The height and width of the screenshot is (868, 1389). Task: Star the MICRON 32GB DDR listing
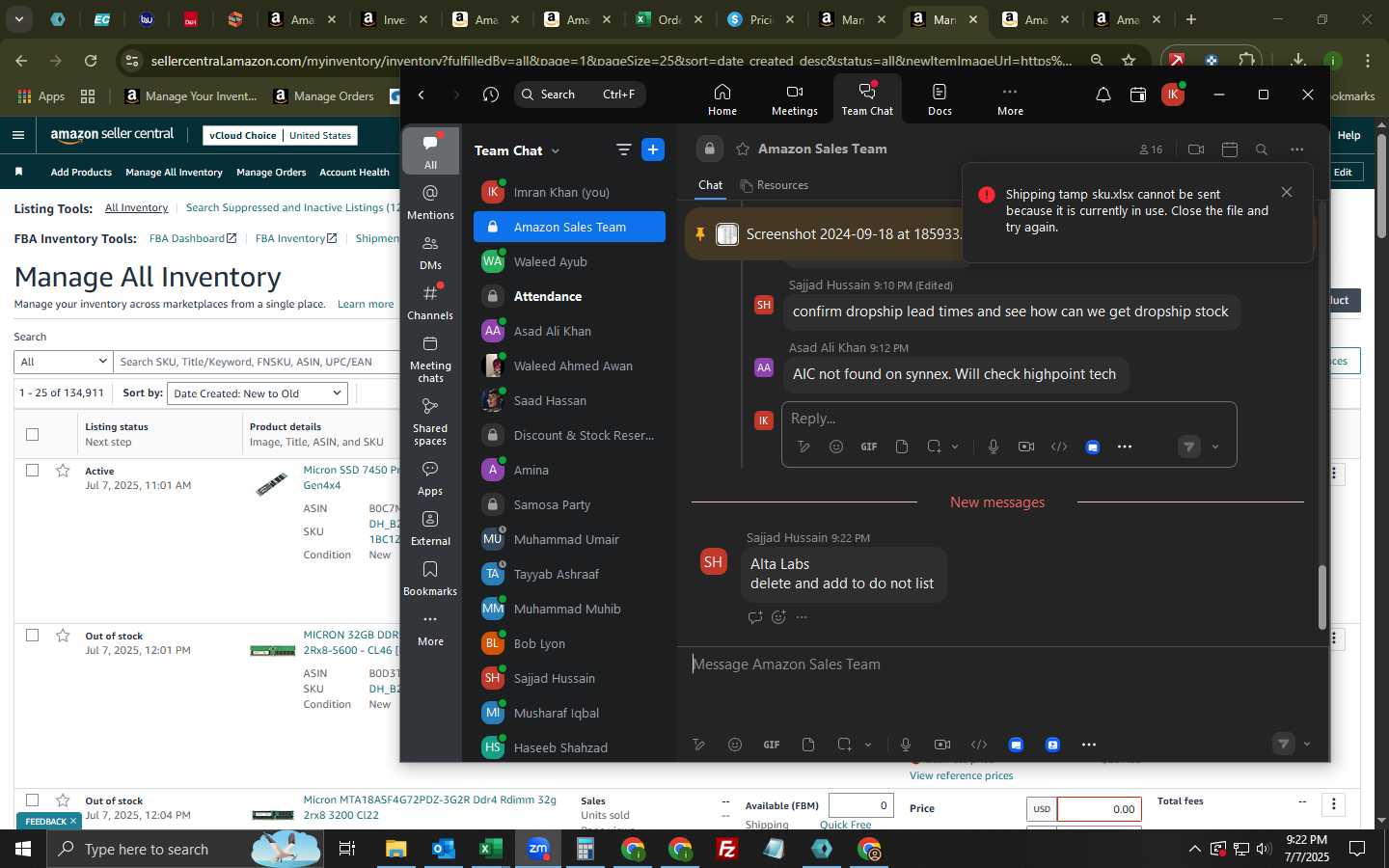pos(63,636)
